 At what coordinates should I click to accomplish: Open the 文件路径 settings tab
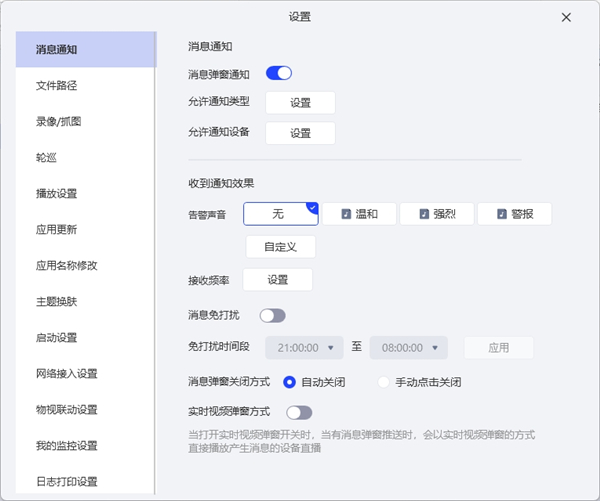click(56, 85)
